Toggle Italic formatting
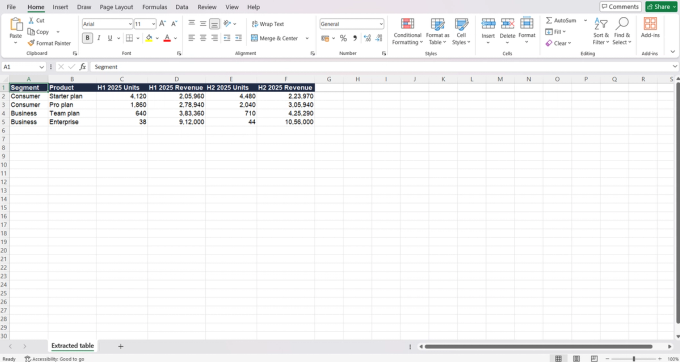 99,38
